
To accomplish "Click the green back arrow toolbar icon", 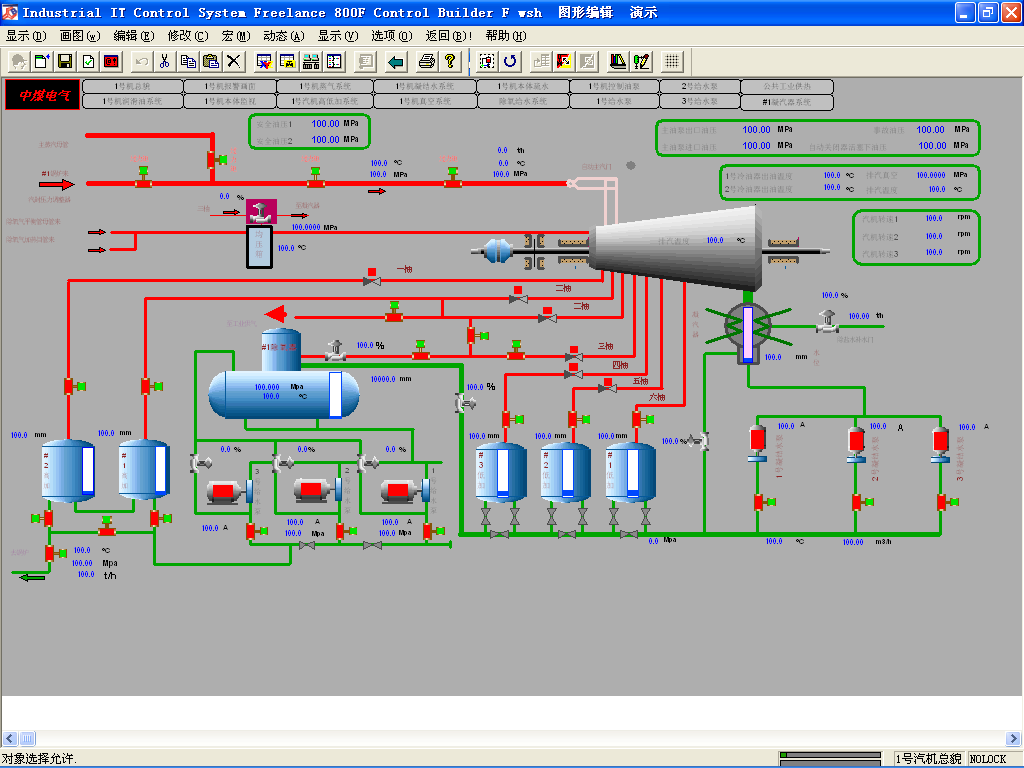I will coord(396,61).
